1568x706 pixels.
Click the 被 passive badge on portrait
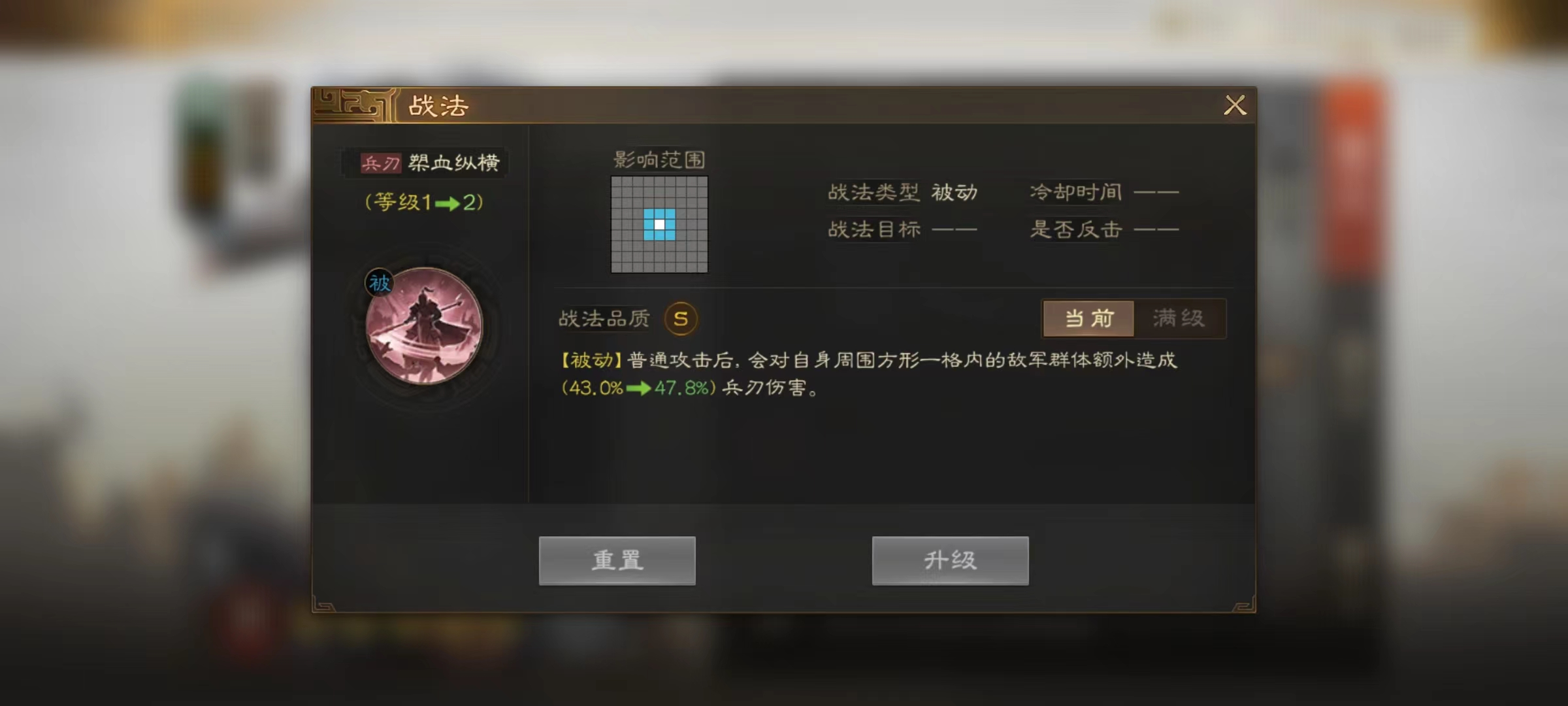coord(380,283)
